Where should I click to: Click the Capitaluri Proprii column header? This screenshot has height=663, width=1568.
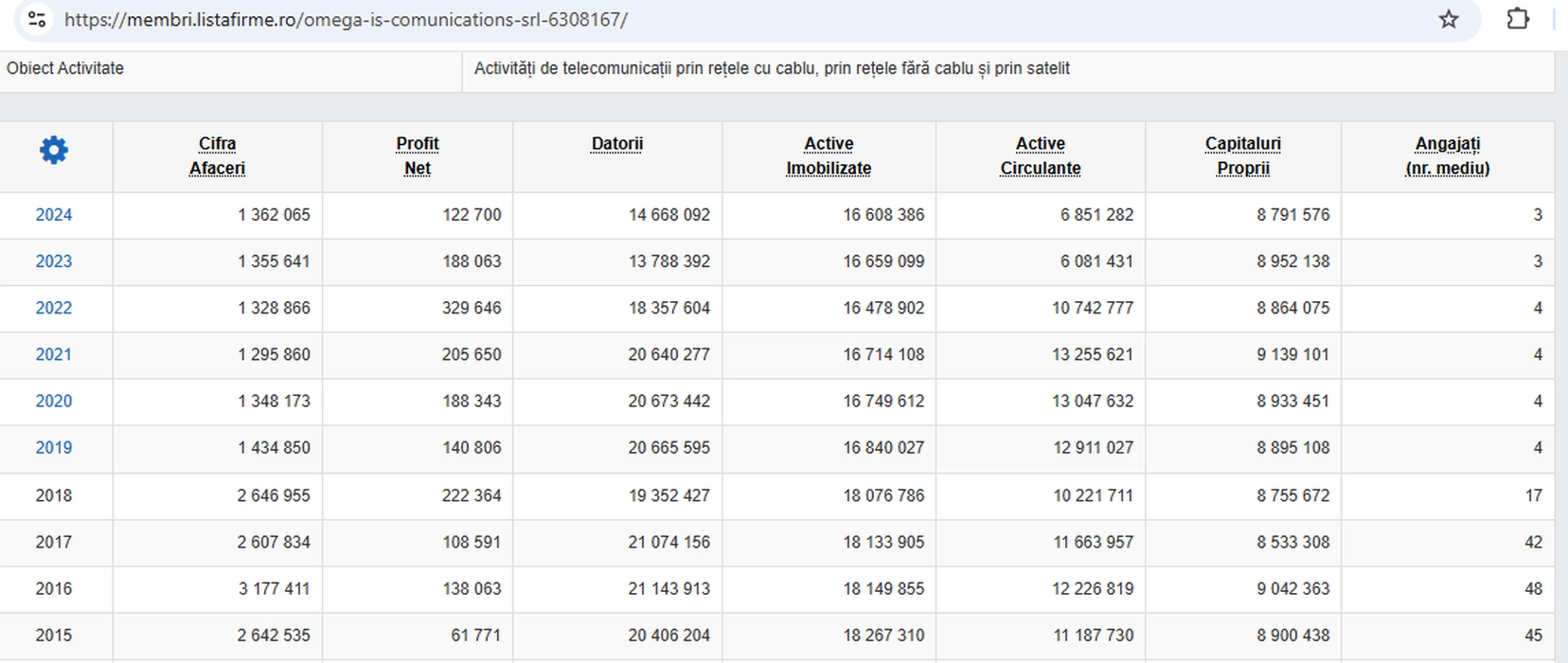coord(1243,156)
